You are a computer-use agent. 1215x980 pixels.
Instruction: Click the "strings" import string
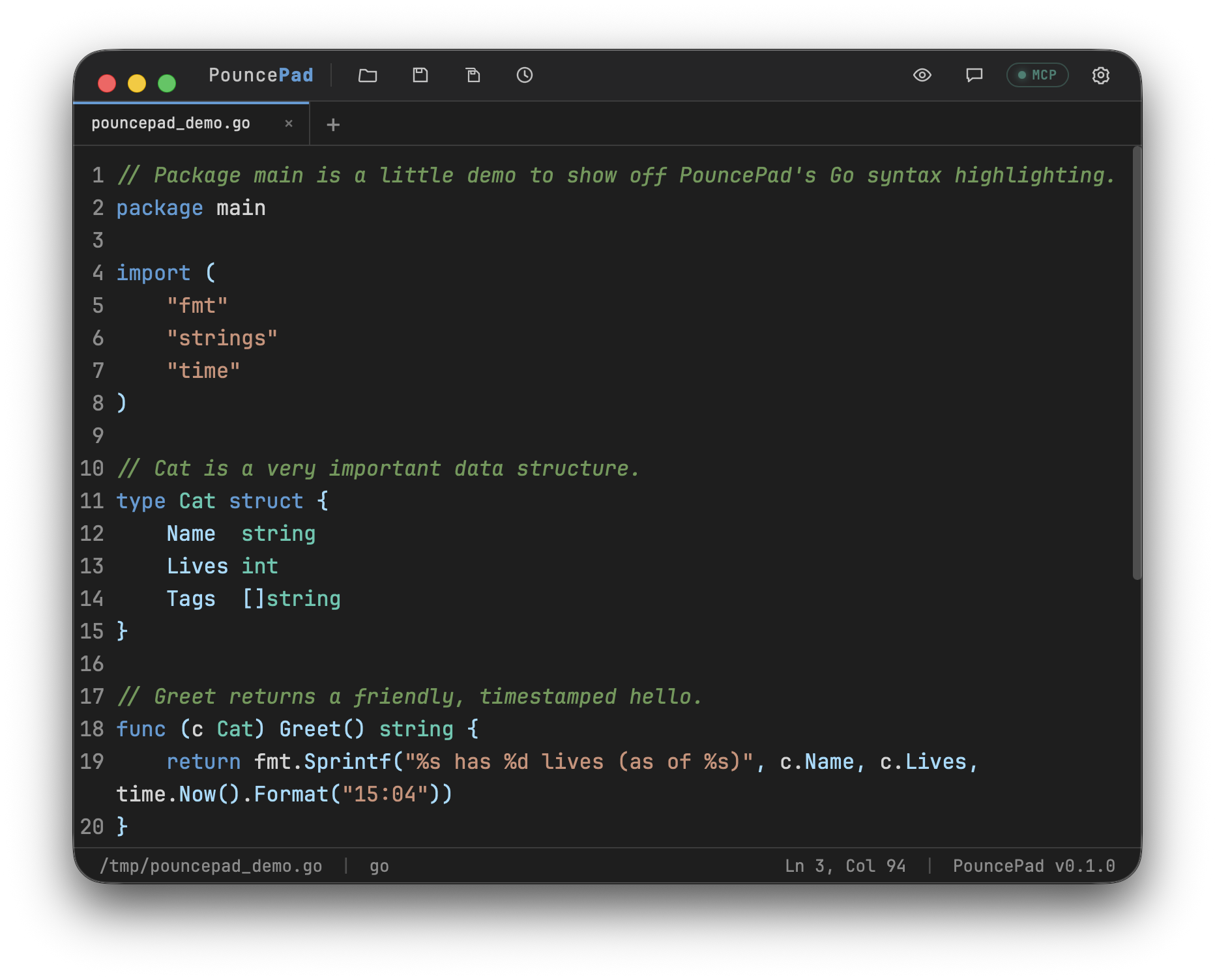[222, 339]
